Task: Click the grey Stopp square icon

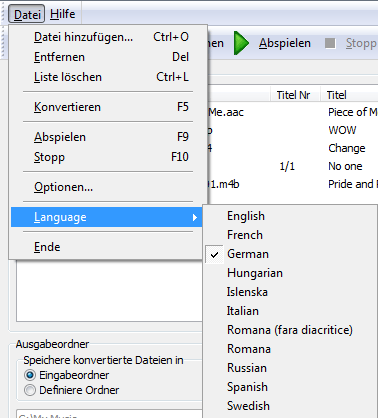Action: click(330, 43)
